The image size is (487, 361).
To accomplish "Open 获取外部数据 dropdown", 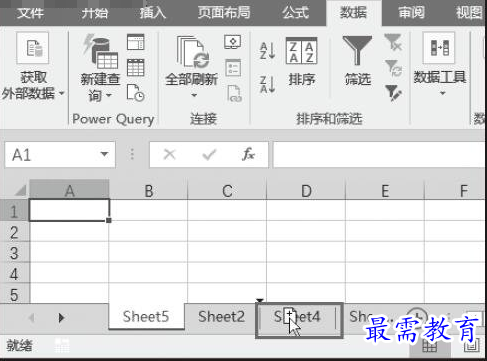I will point(33,67).
